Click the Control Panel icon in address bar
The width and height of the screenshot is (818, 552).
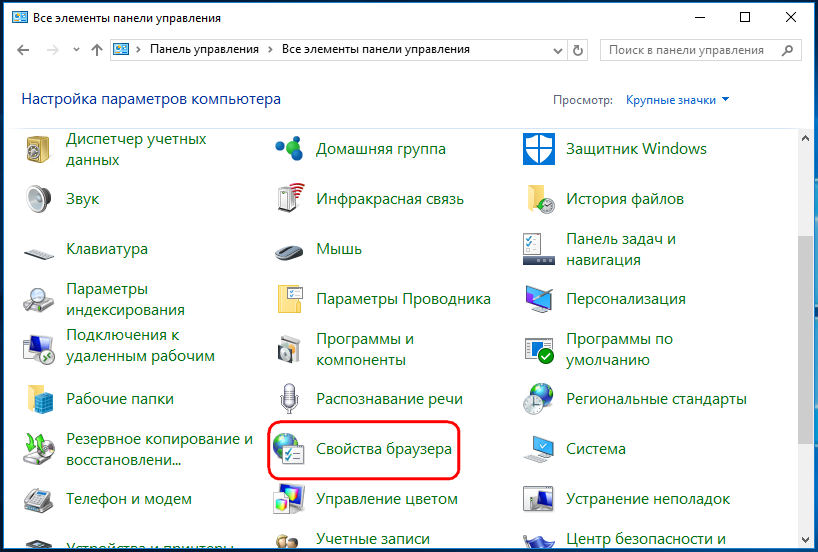point(121,50)
